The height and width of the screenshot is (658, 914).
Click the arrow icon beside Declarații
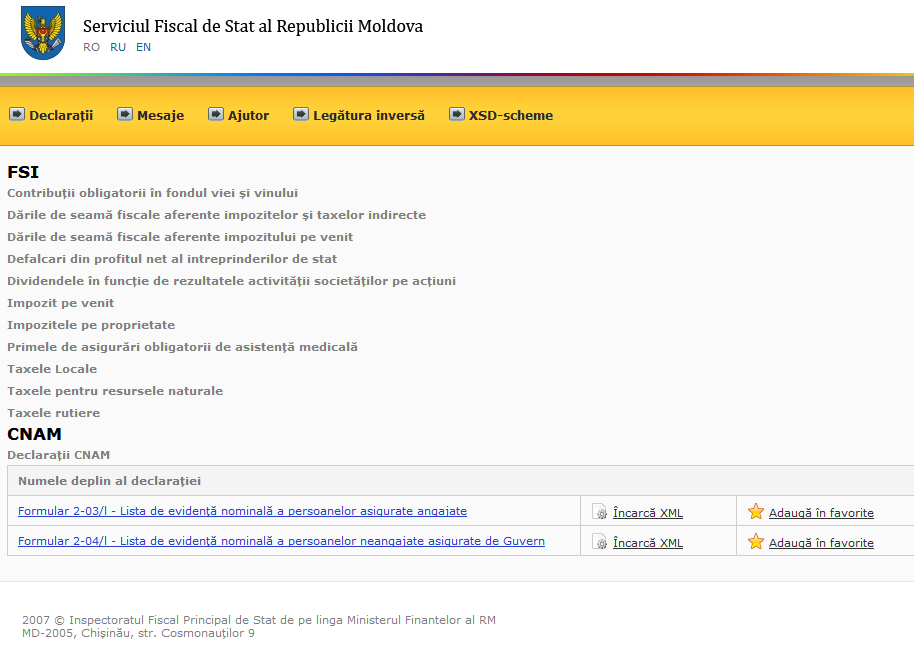pyautogui.click(x=17, y=114)
